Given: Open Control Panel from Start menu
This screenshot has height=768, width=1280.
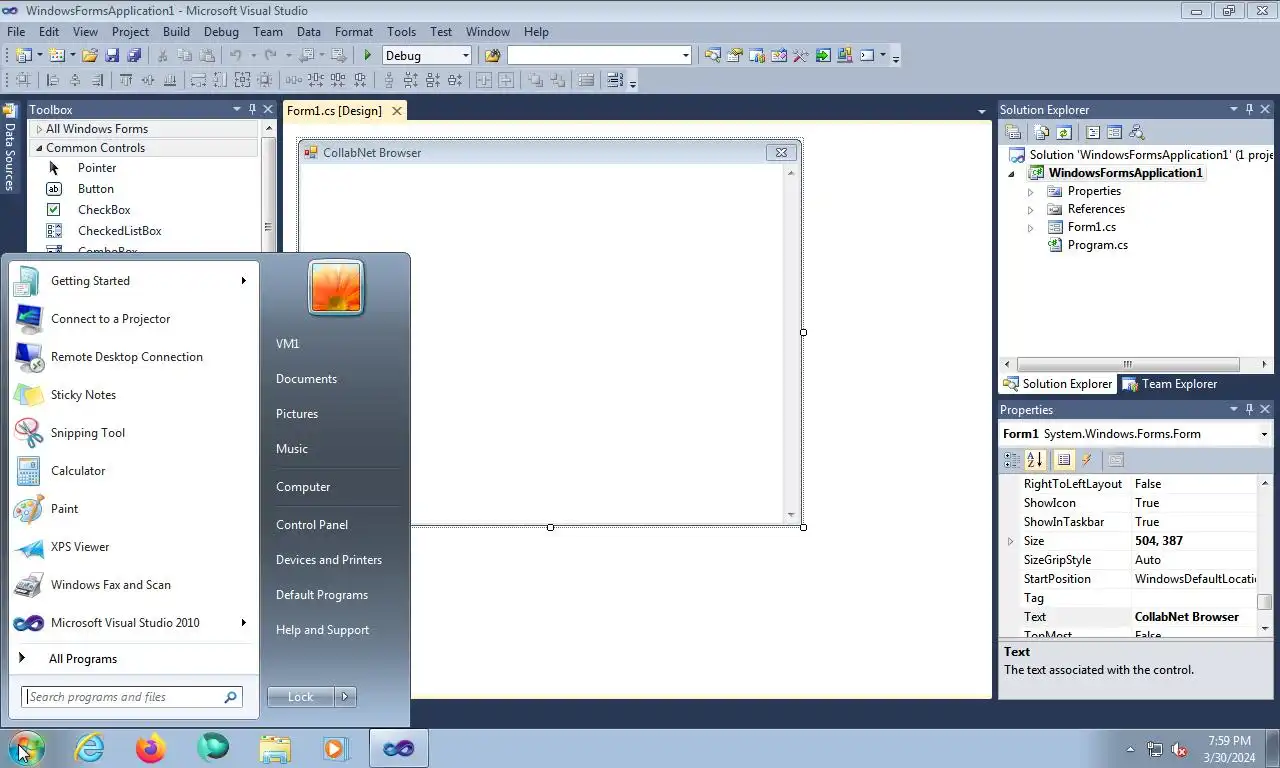Looking at the screenshot, I should click(312, 525).
